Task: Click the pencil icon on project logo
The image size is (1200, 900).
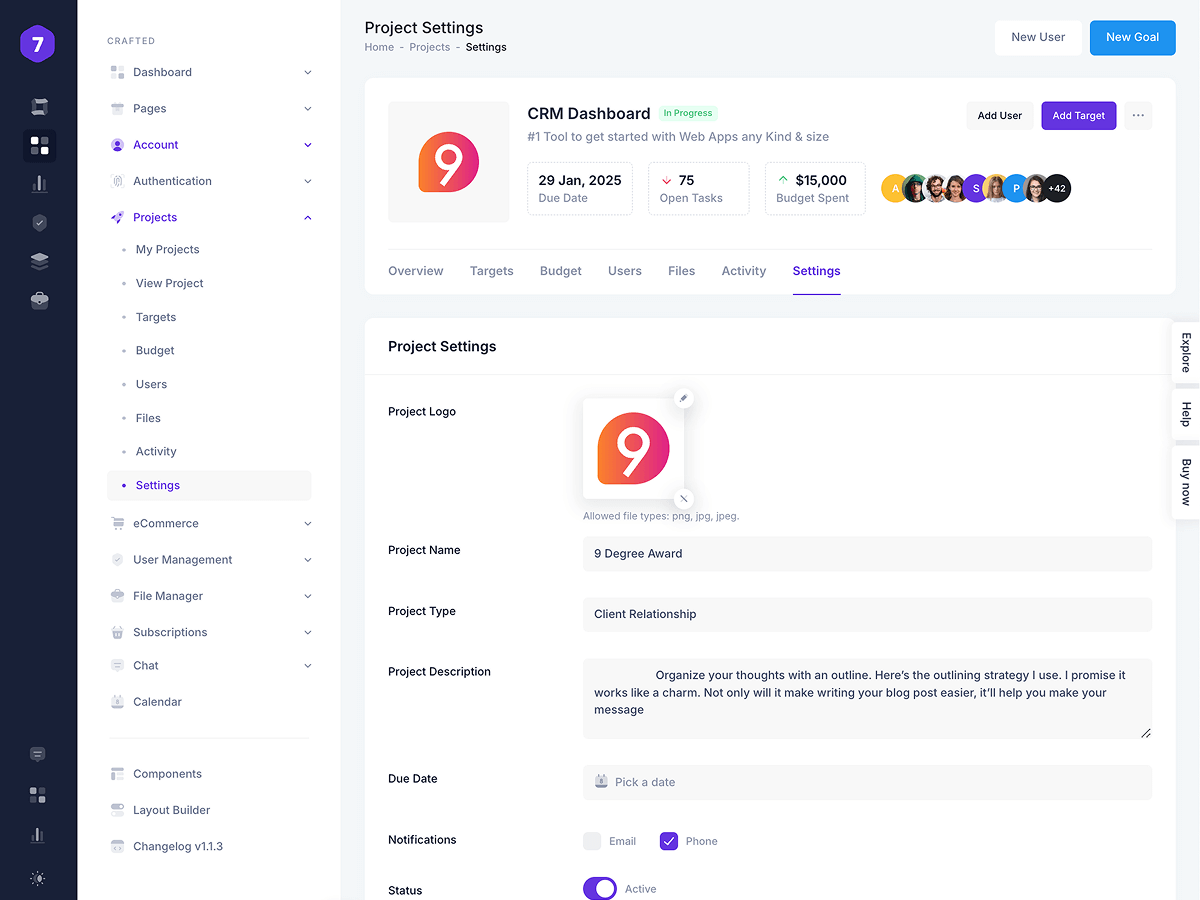Action: point(684,398)
